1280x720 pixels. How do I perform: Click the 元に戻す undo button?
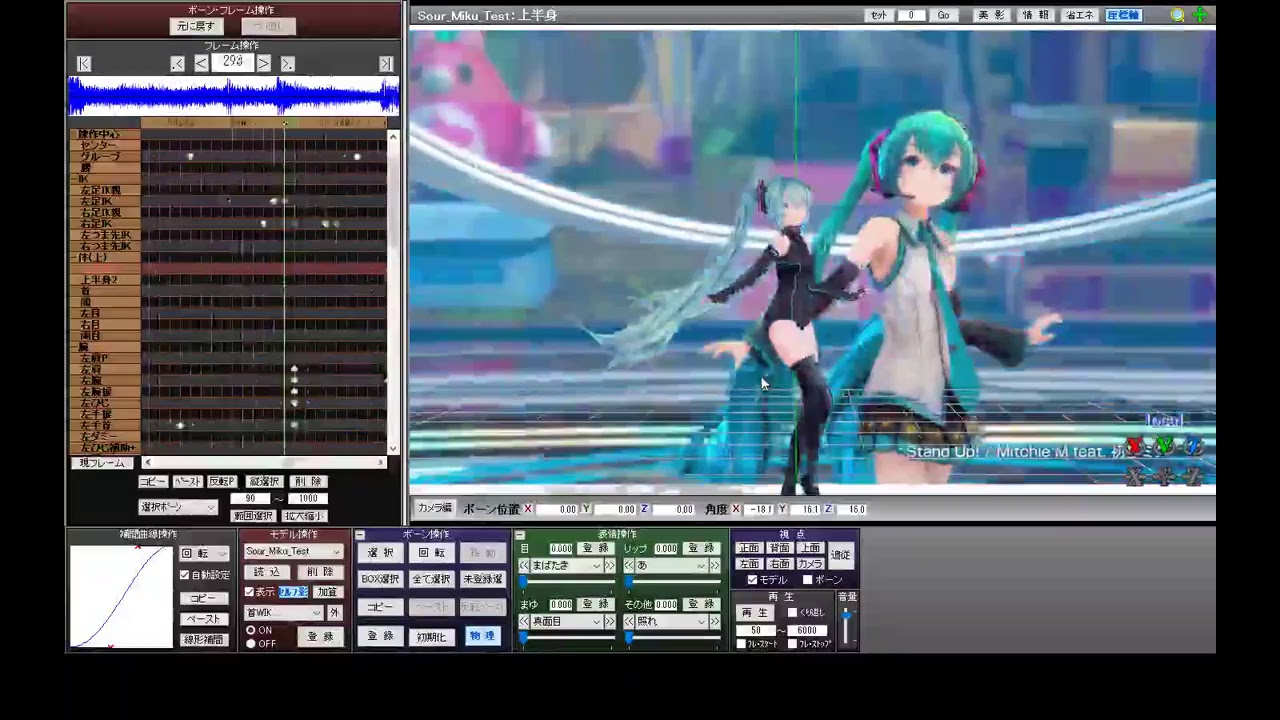point(196,27)
